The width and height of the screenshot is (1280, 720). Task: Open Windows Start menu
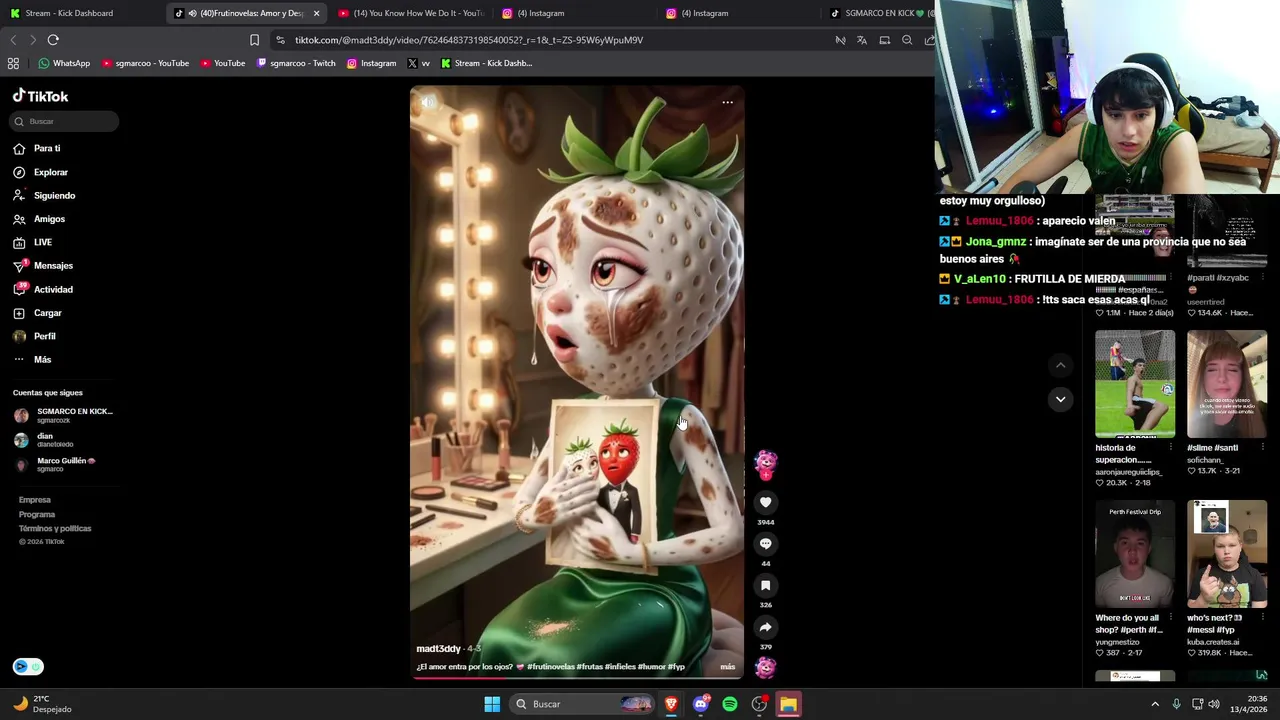pos(492,704)
